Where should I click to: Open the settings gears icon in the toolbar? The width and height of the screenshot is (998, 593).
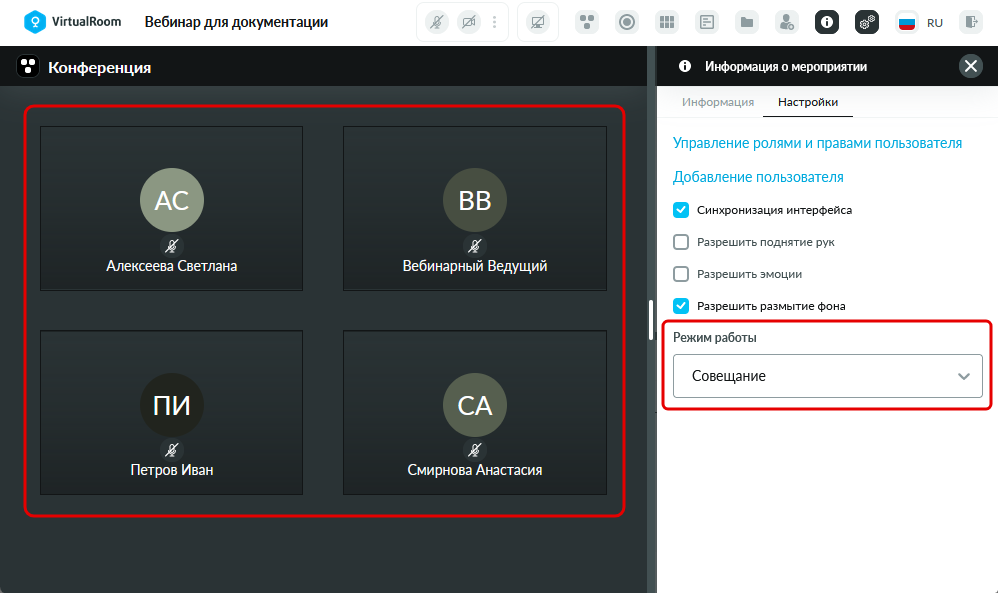click(x=867, y=23)
